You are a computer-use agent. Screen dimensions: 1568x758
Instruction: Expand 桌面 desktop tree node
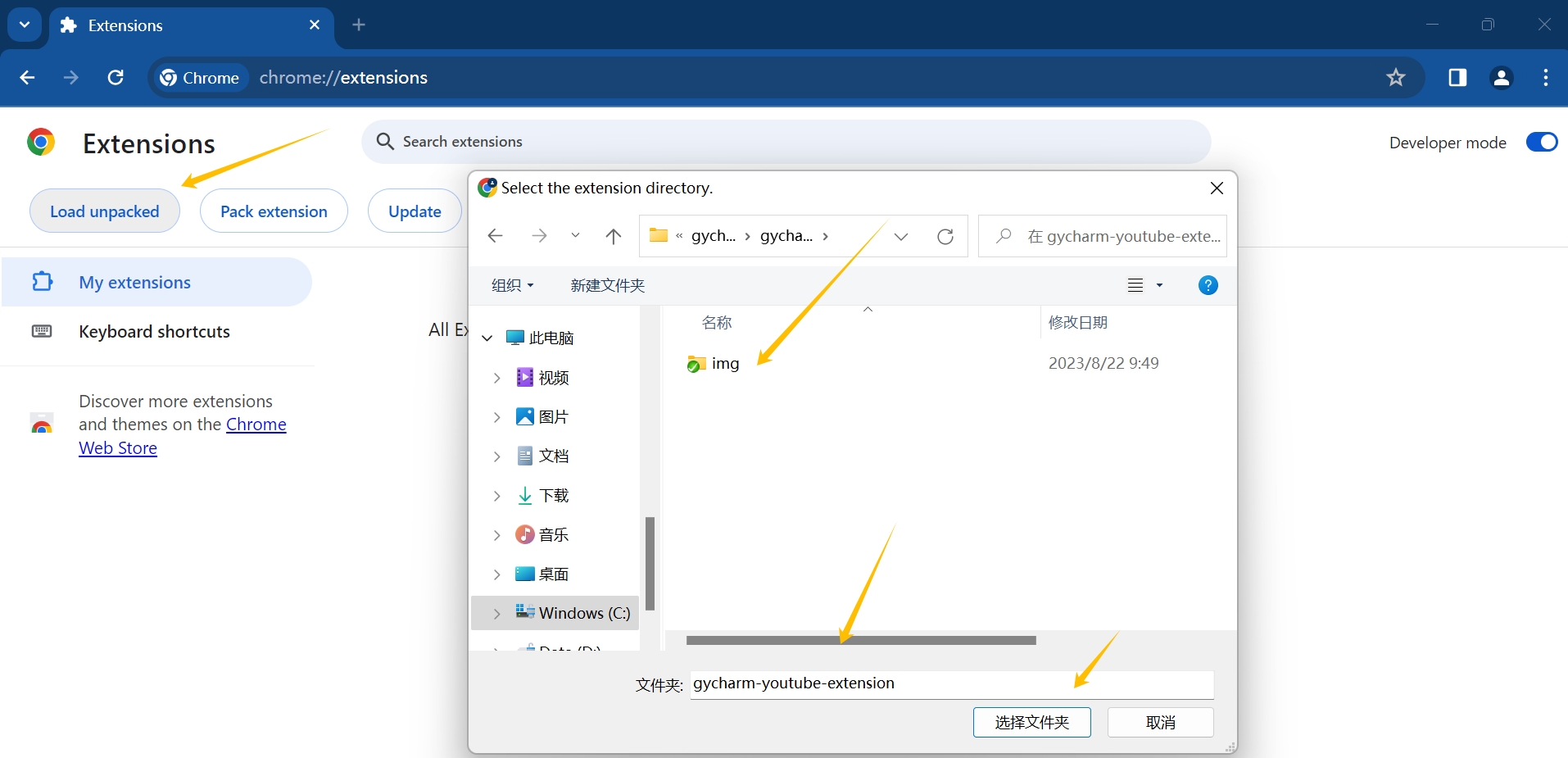[x=496, y=574]
